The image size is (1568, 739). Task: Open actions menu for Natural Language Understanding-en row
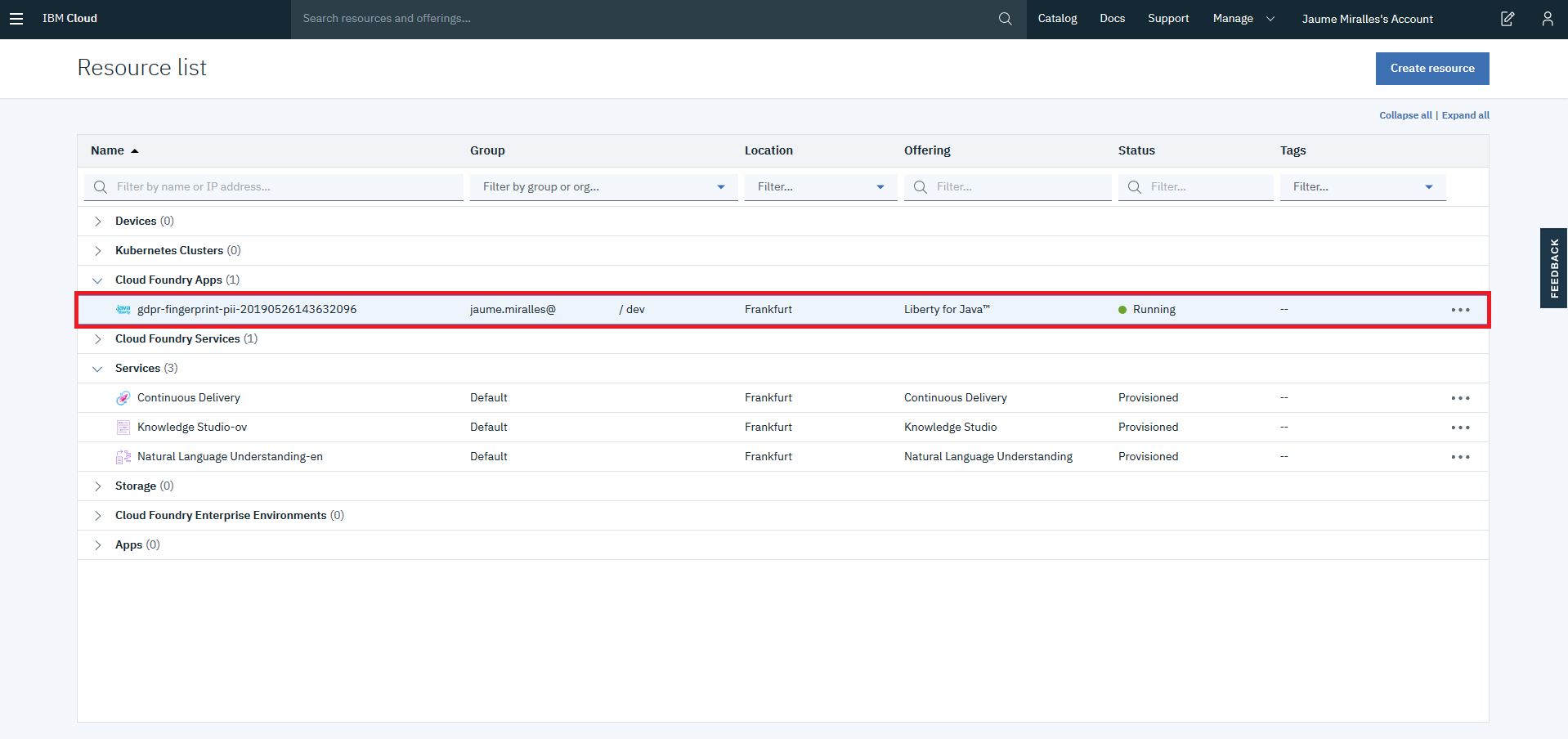pos(1460,457)
